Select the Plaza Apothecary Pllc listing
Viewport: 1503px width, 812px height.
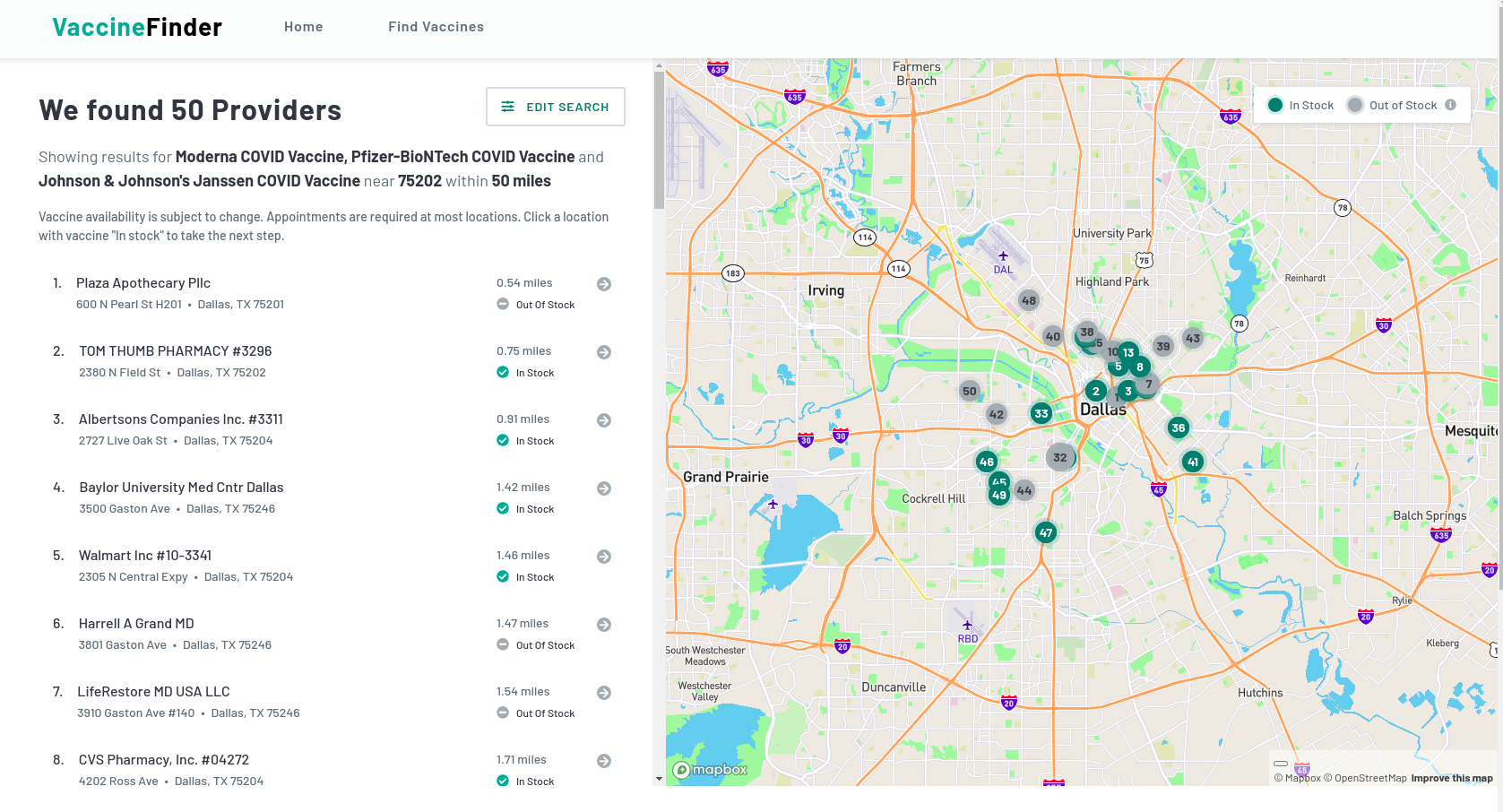[x=332, y=293]
